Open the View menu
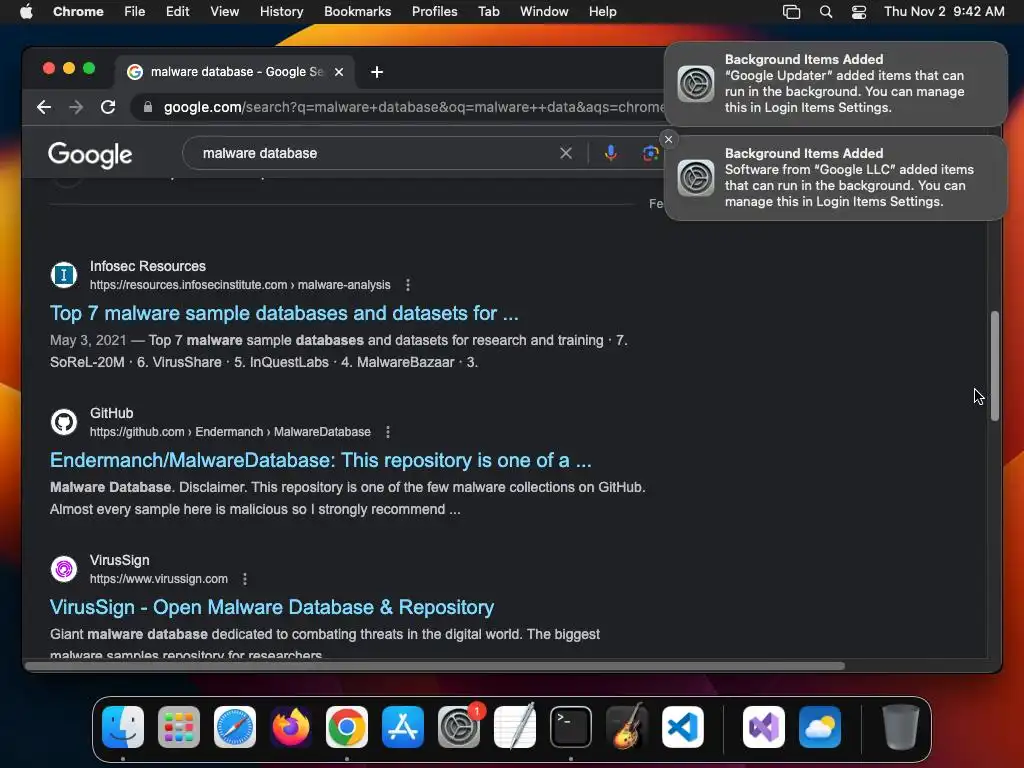 point(224,12)
